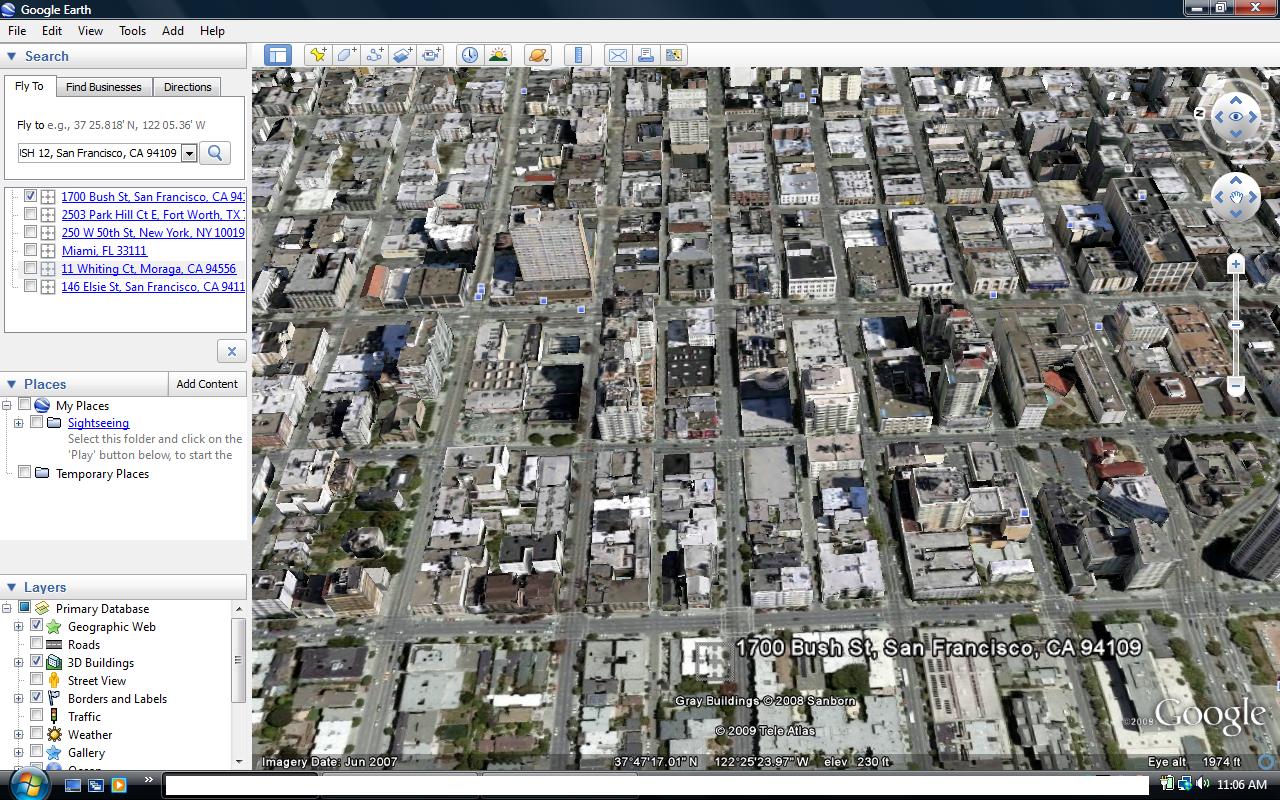The image size is (1280, 800).
Task: Check the Temporary Places folder
Action: (25, 473)
